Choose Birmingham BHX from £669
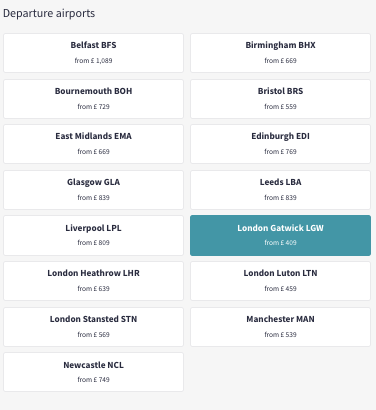376x410 pixels. [280, 53]
